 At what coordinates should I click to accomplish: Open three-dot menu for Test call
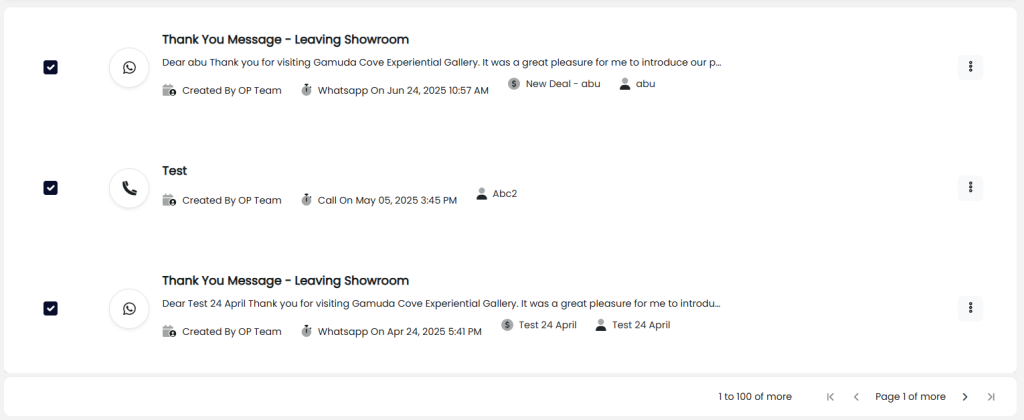tap(970, 188)
